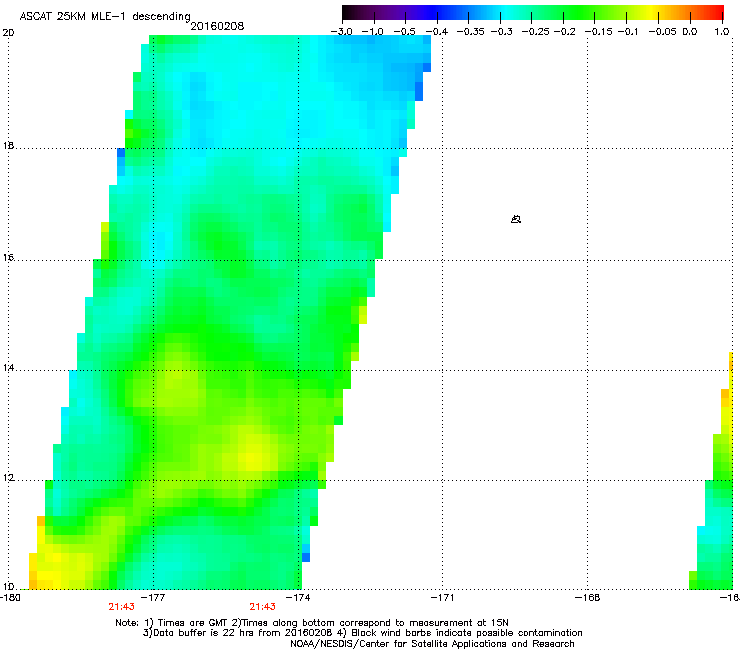
Task: Click the longitude -177 axis label
Action: coord(154,598)
